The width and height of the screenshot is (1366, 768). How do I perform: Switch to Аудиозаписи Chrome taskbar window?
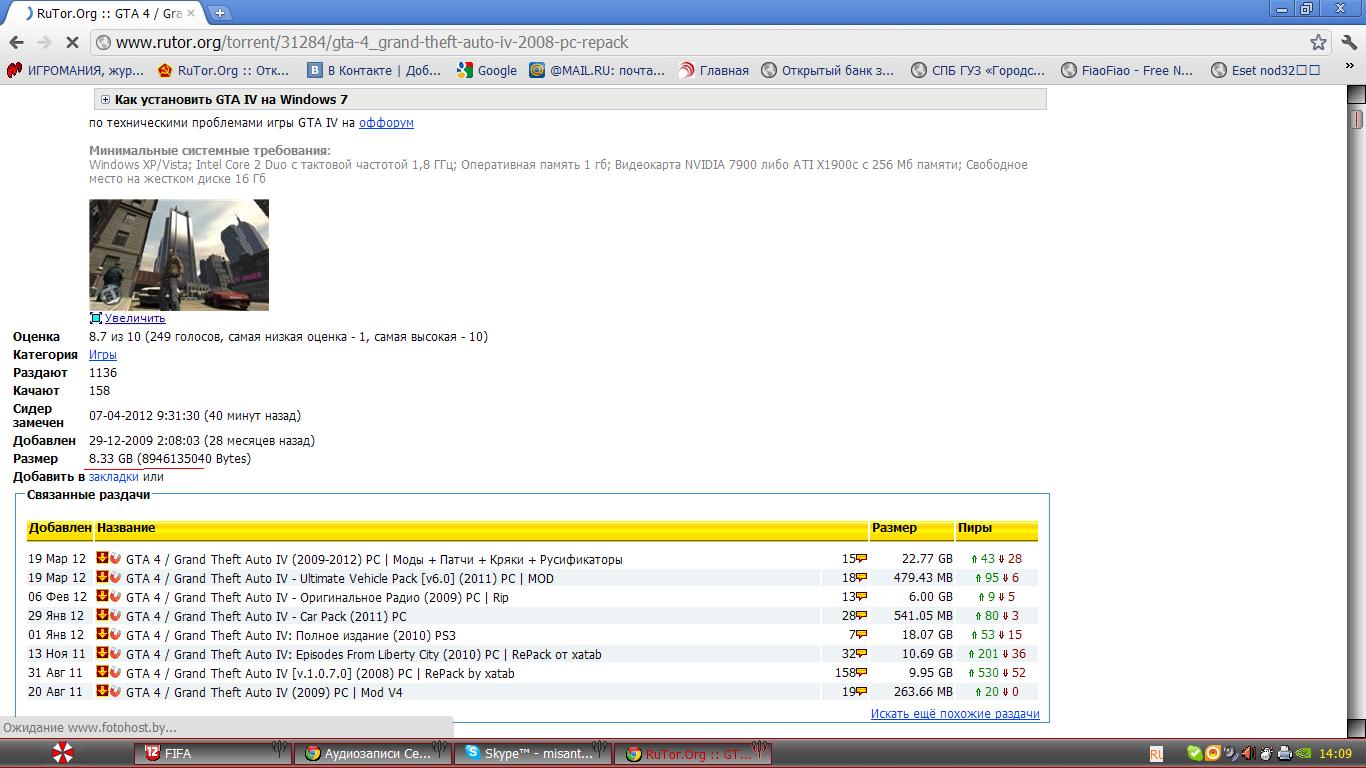[373, 753]
